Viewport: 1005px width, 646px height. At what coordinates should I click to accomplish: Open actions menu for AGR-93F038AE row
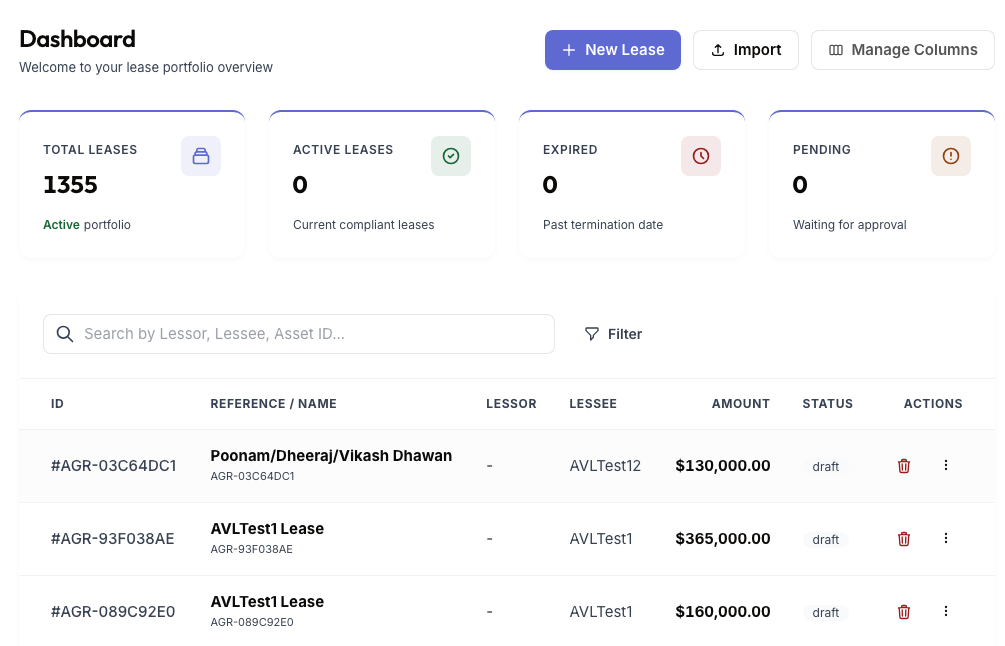[946, 539]
